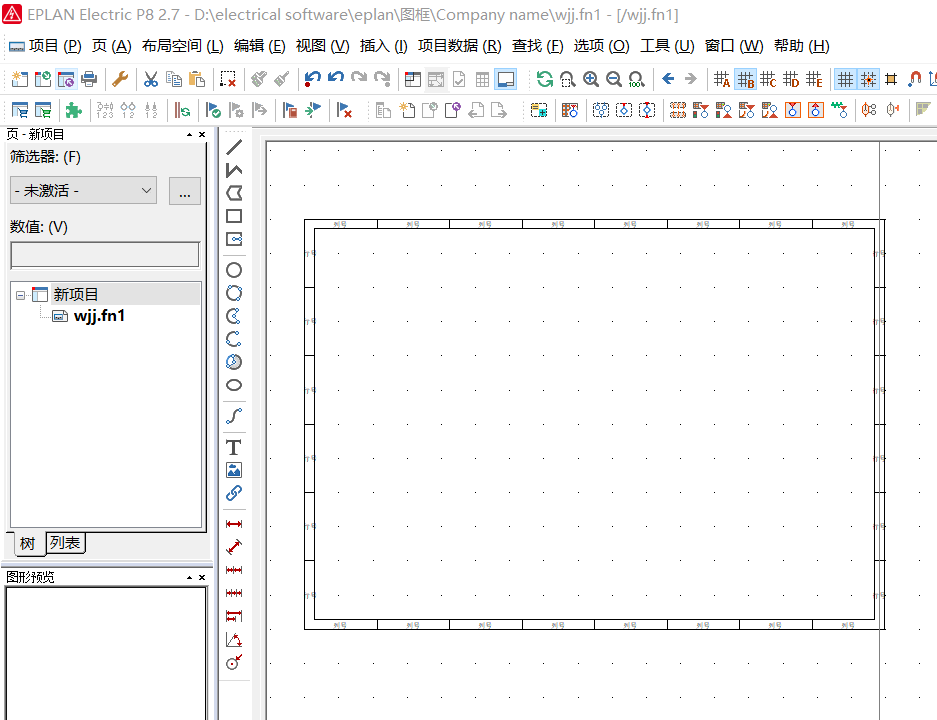Screen dimensions: 937x720
Task: Toggle the grid display button
Action: point(845,79)
